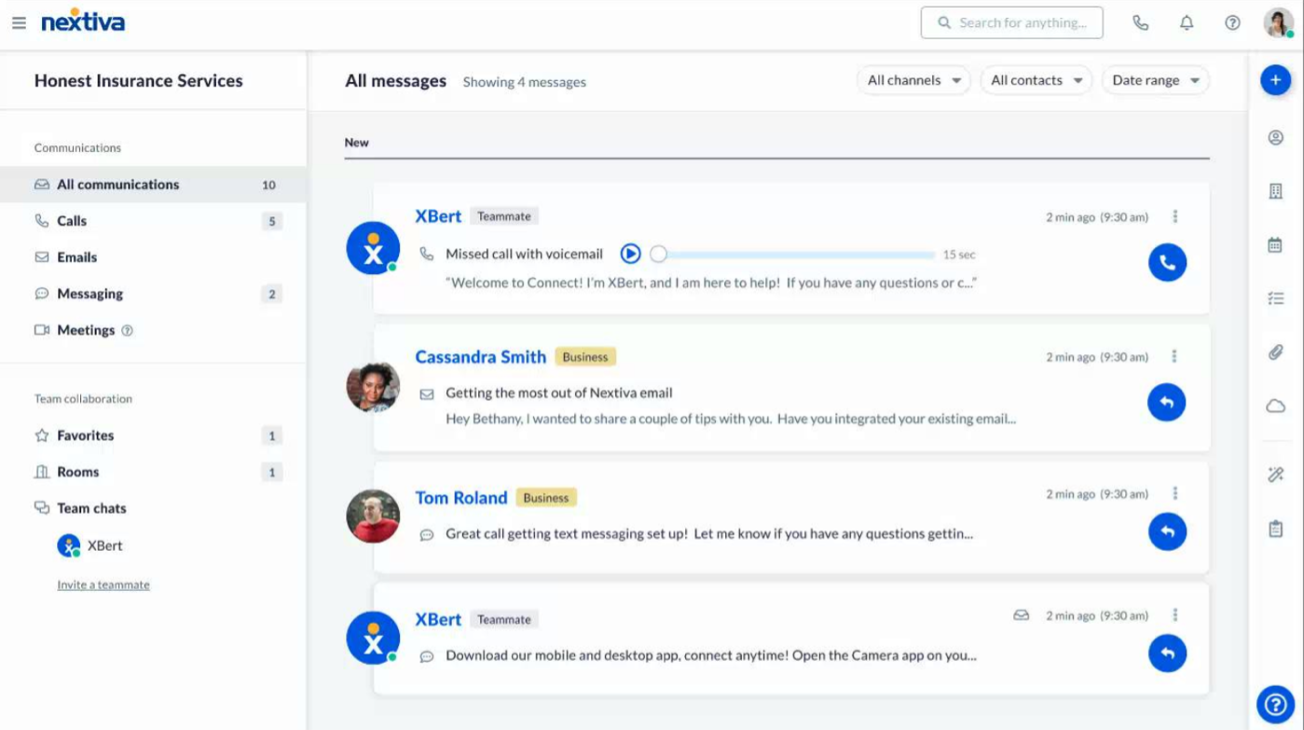Open the hamburger navigation menu
The height and width of the screenshot is (730, 1304).
(x=19, y=22)
